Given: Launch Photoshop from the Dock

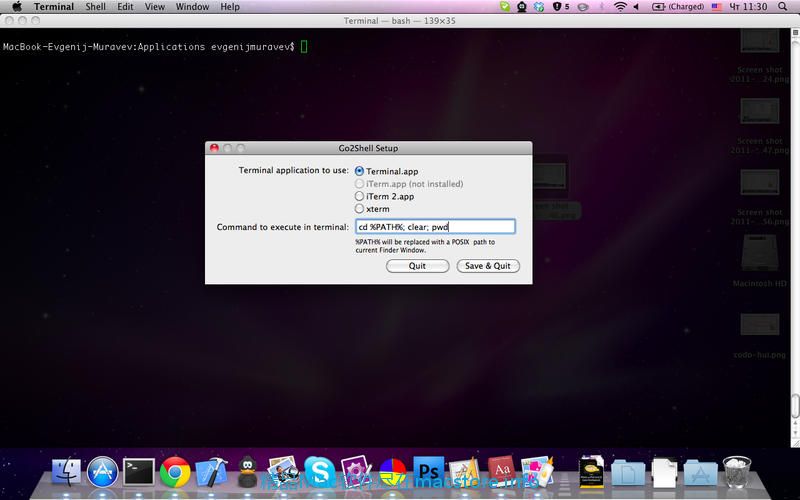Looking at the screenshot, I should [429, 471].
